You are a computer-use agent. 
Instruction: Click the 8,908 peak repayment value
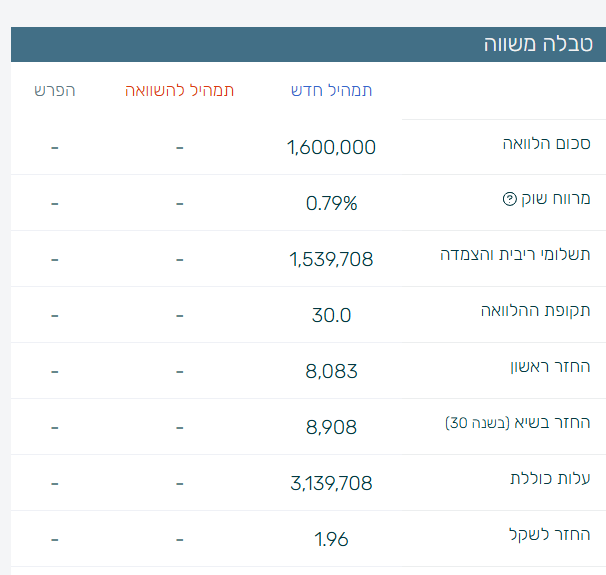(331, 427)
